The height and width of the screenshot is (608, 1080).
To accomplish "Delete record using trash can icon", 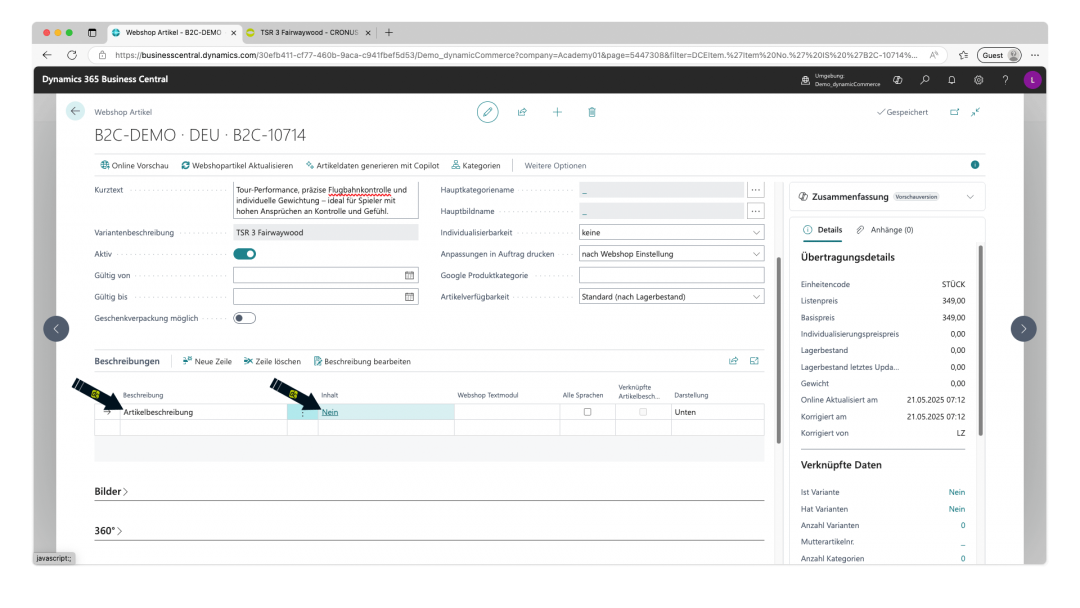I will (x=592, y=112).
